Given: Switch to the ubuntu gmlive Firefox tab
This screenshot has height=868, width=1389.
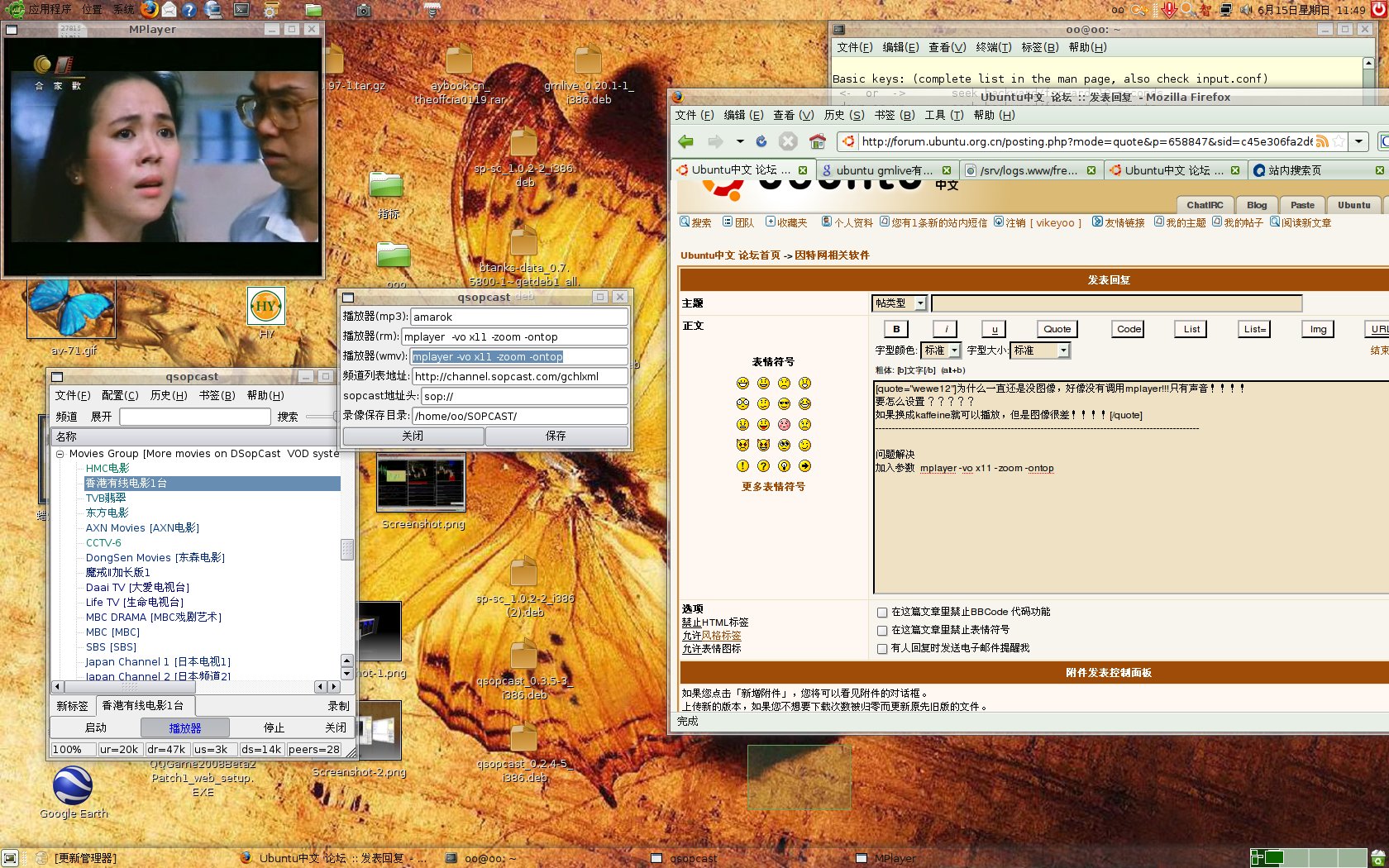Looking at the screenshot, I should pyautogui.click(x=887, y=170).
